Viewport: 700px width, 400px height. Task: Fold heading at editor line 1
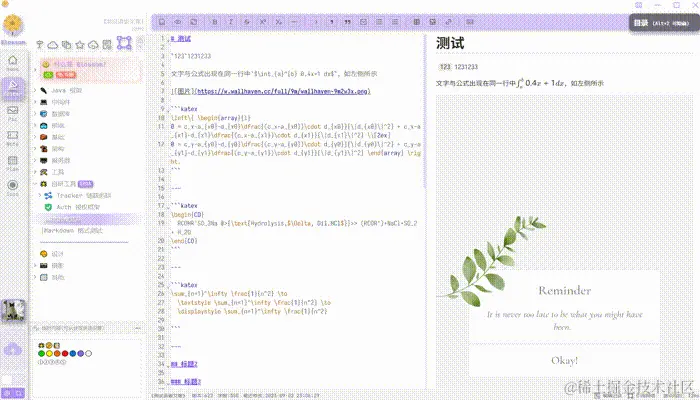[x=168, y=40]
